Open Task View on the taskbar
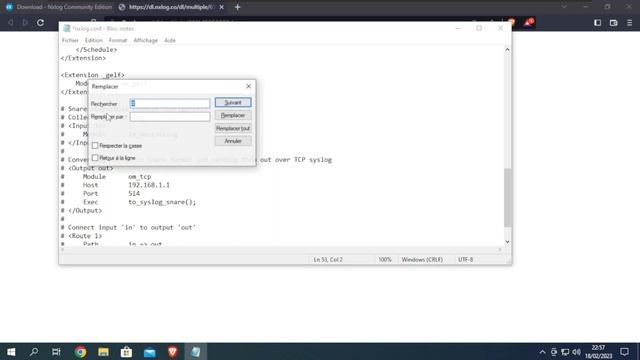Image resolution: width=640 pixels, height=360 pixels. point(56,351)
